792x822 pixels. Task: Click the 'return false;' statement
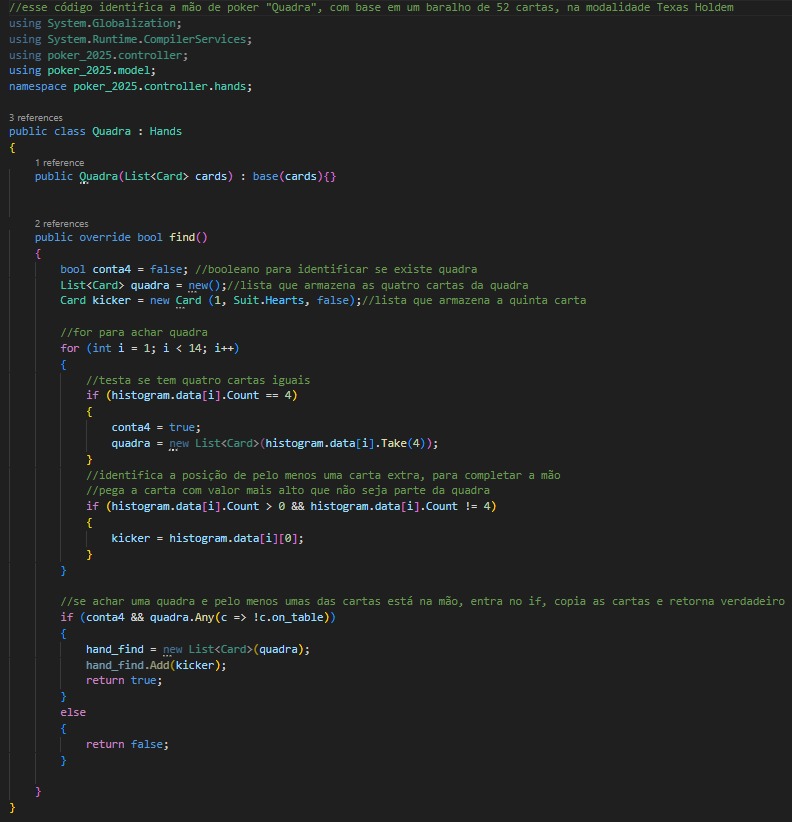coord(127,744)
